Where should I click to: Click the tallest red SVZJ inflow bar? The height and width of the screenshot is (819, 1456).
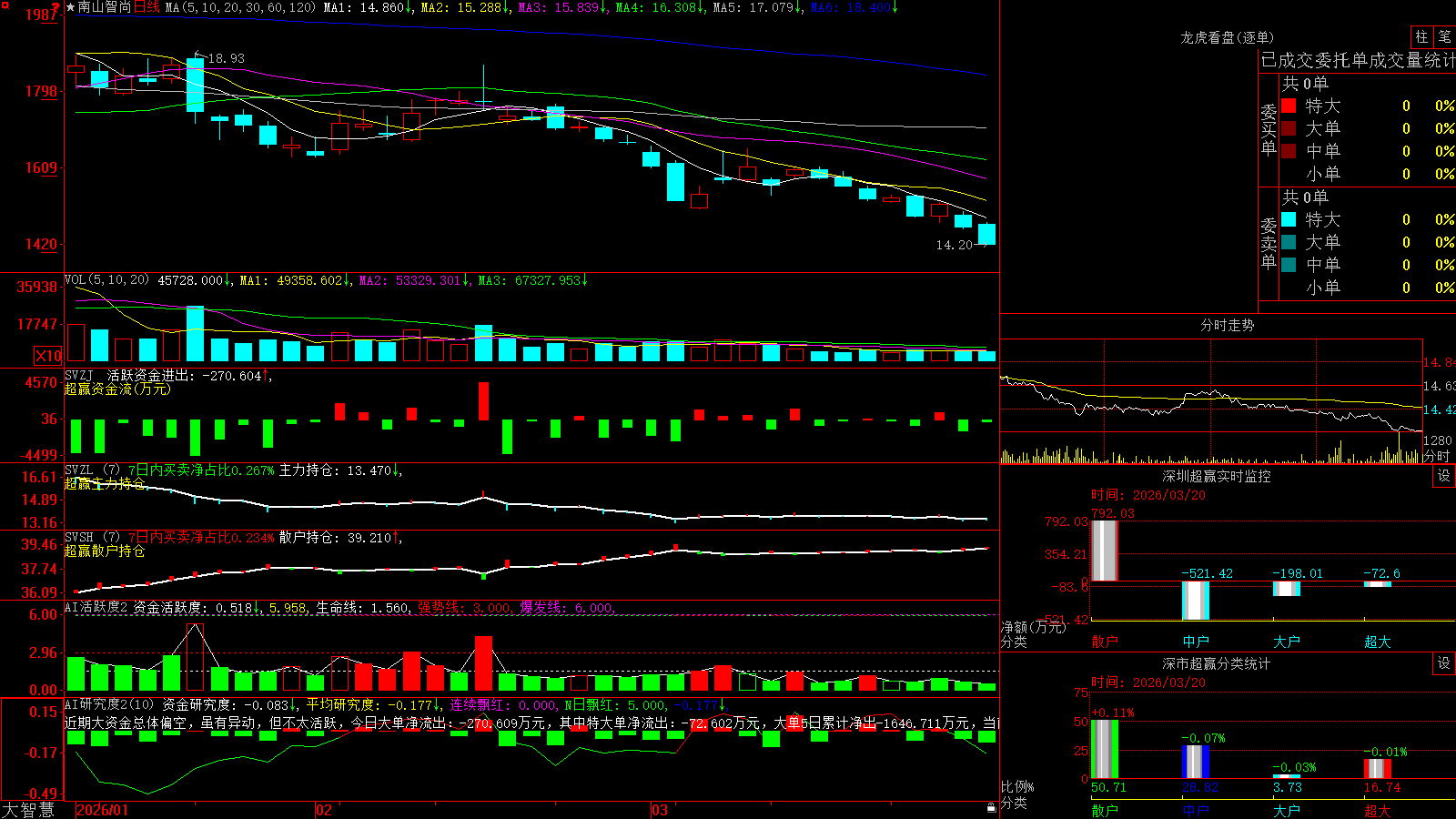point(483,401)
